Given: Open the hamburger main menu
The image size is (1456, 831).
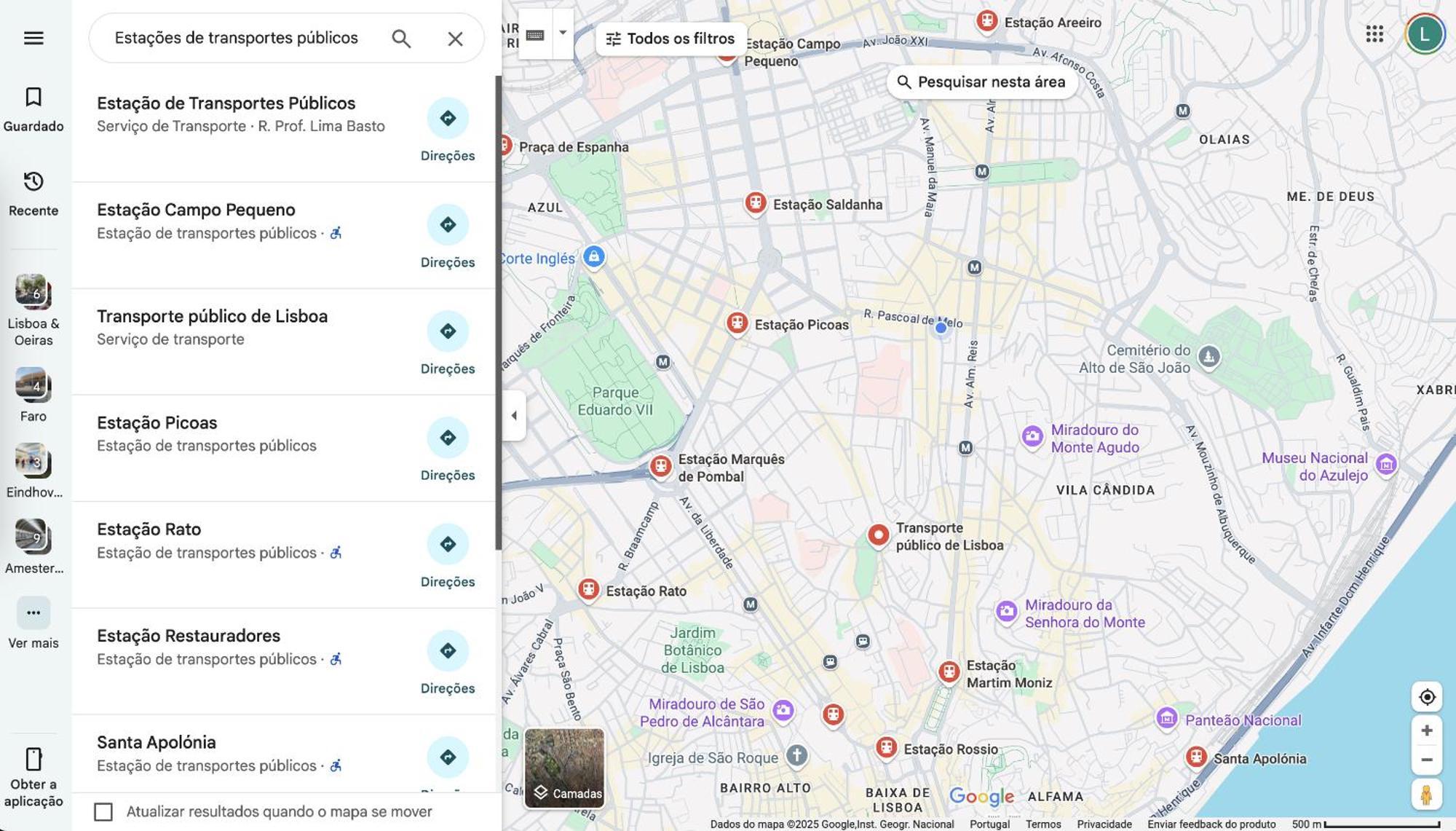Looking at the screenshot, I should tap(33, 38).
